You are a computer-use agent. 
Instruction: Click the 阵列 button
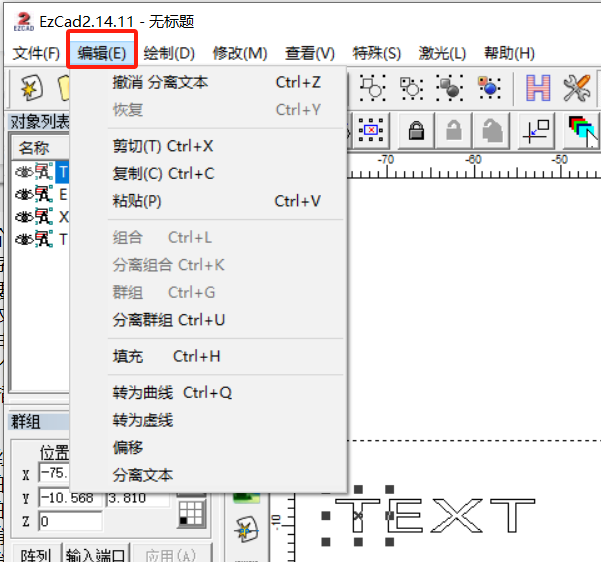coord(36,554)
